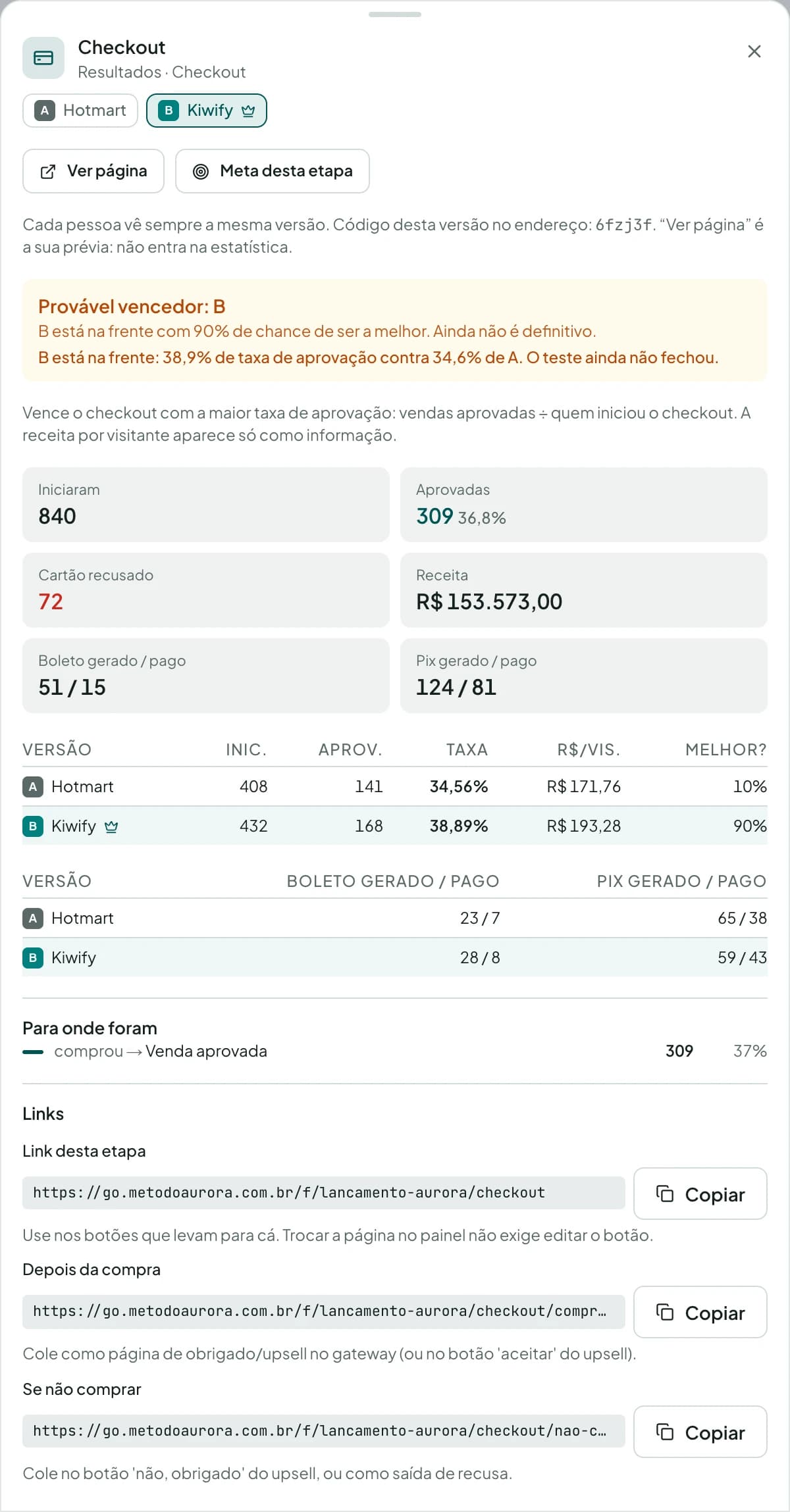This screenshot has height=1512, width=790.
Task: Switch to the Kiwify version tab
Action: pos(207,111)
